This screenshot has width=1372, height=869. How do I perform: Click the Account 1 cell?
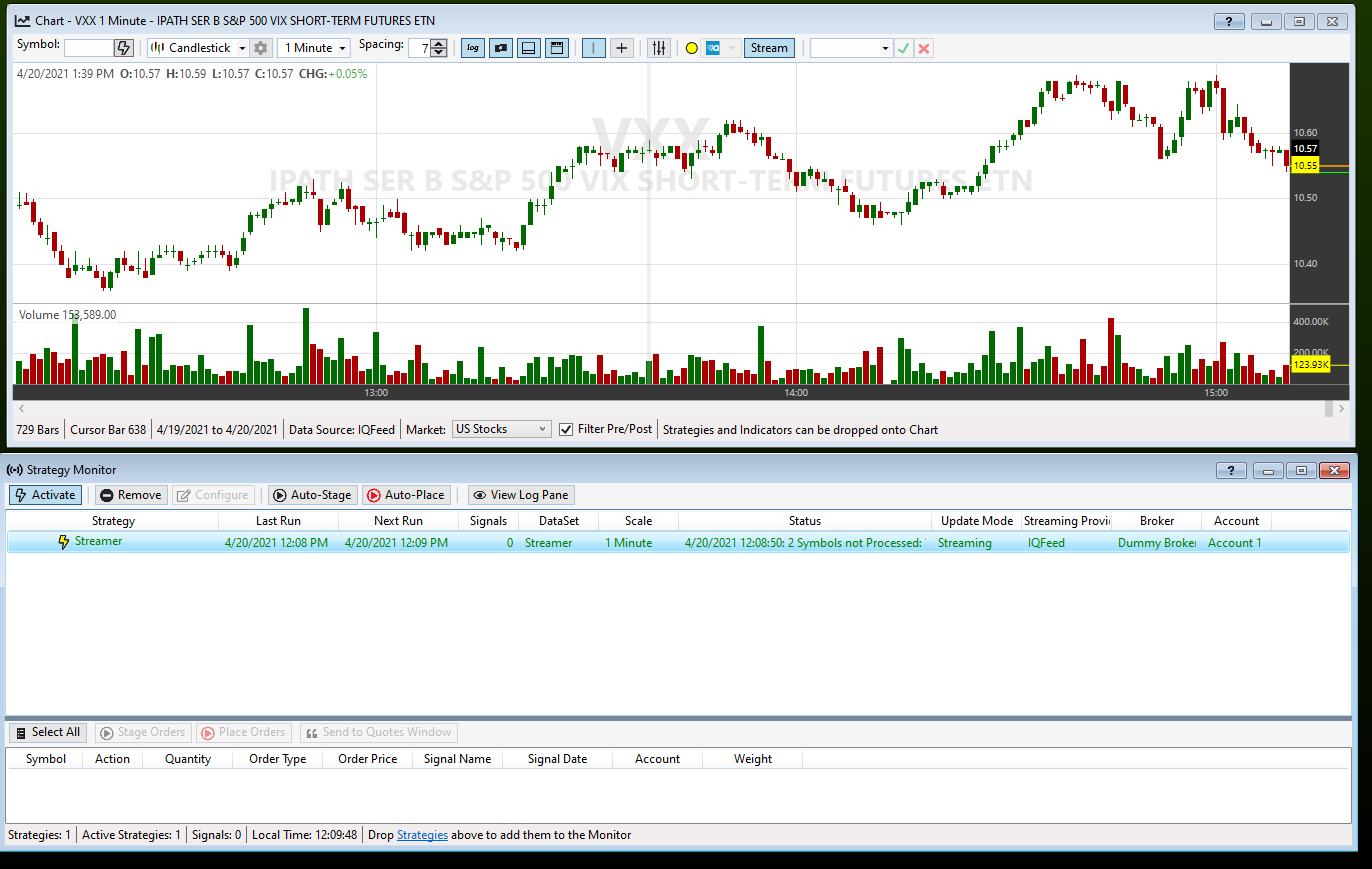pyautogui.click(x=1235, y=543)
